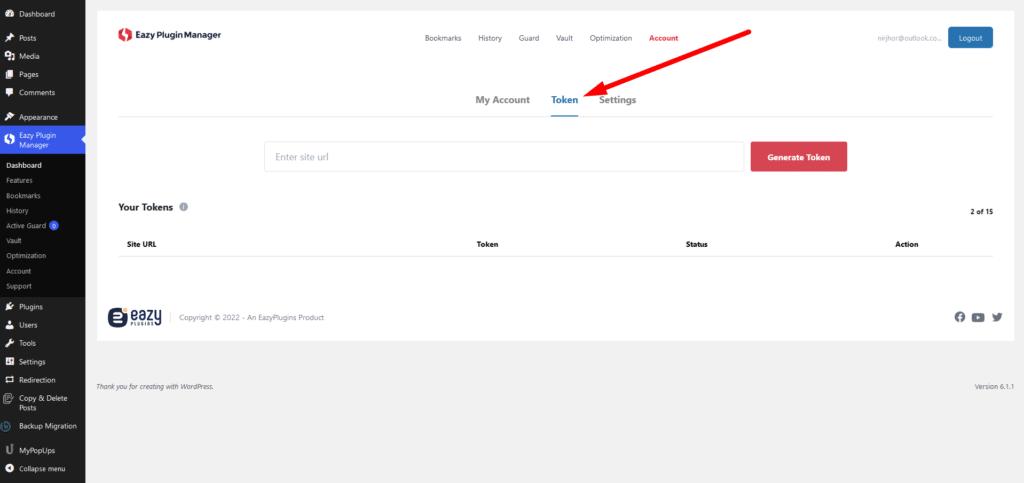Image resolution: width=1024 pixels, height=483 pixels.
Task: Open the Facebook icon in footer
Action: pos(959,317)
